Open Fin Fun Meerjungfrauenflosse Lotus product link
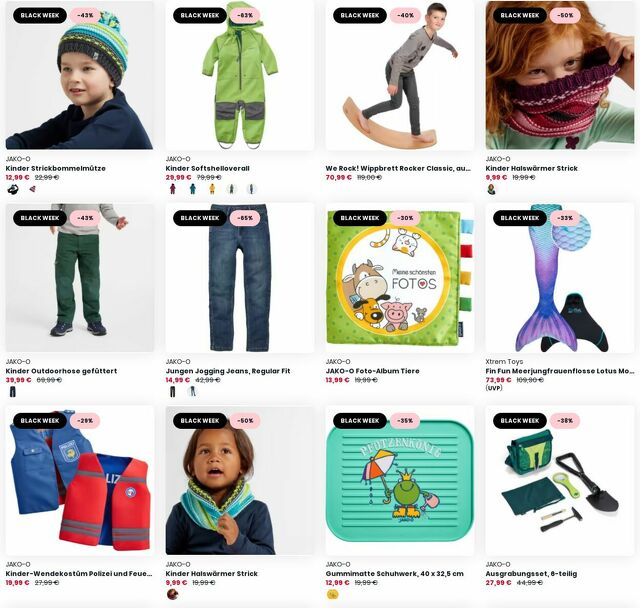The height and width of the screenshot is (608, 640). tap(560, 371)
